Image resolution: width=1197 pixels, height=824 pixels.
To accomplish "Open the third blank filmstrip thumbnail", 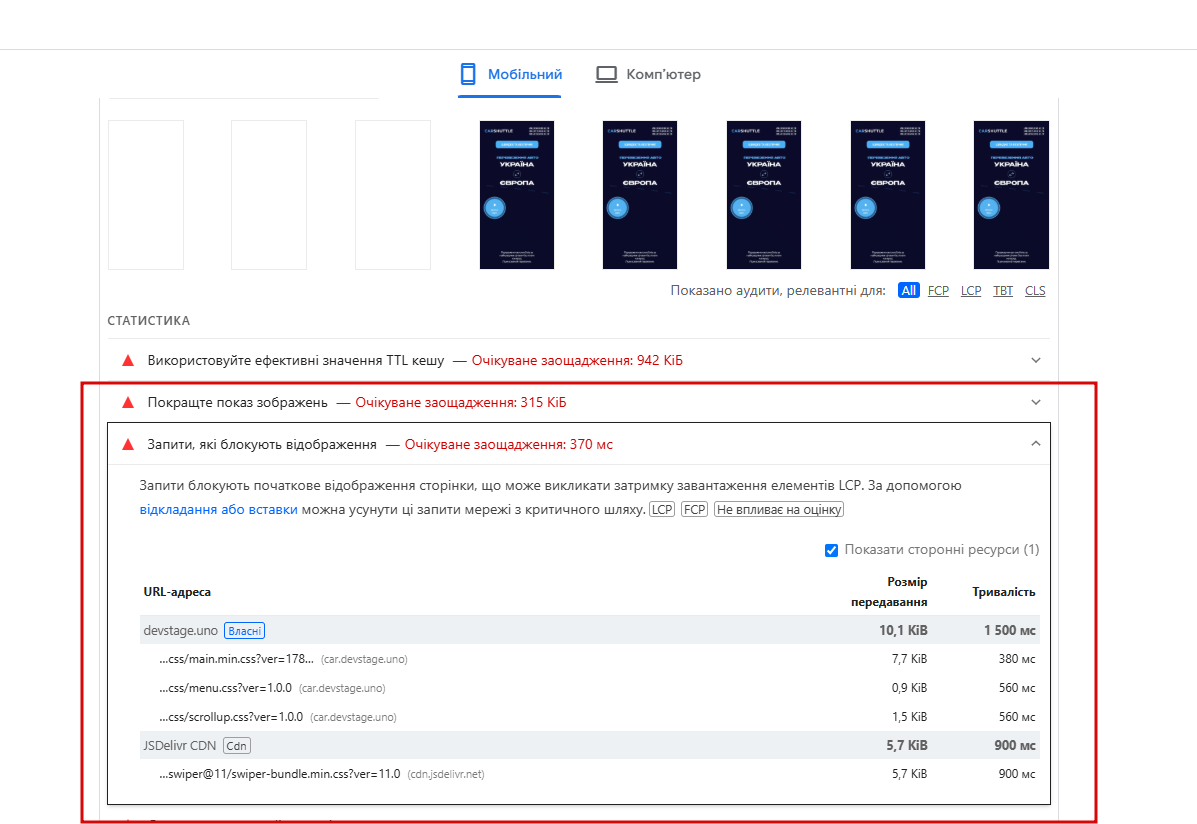I will 393,195.
